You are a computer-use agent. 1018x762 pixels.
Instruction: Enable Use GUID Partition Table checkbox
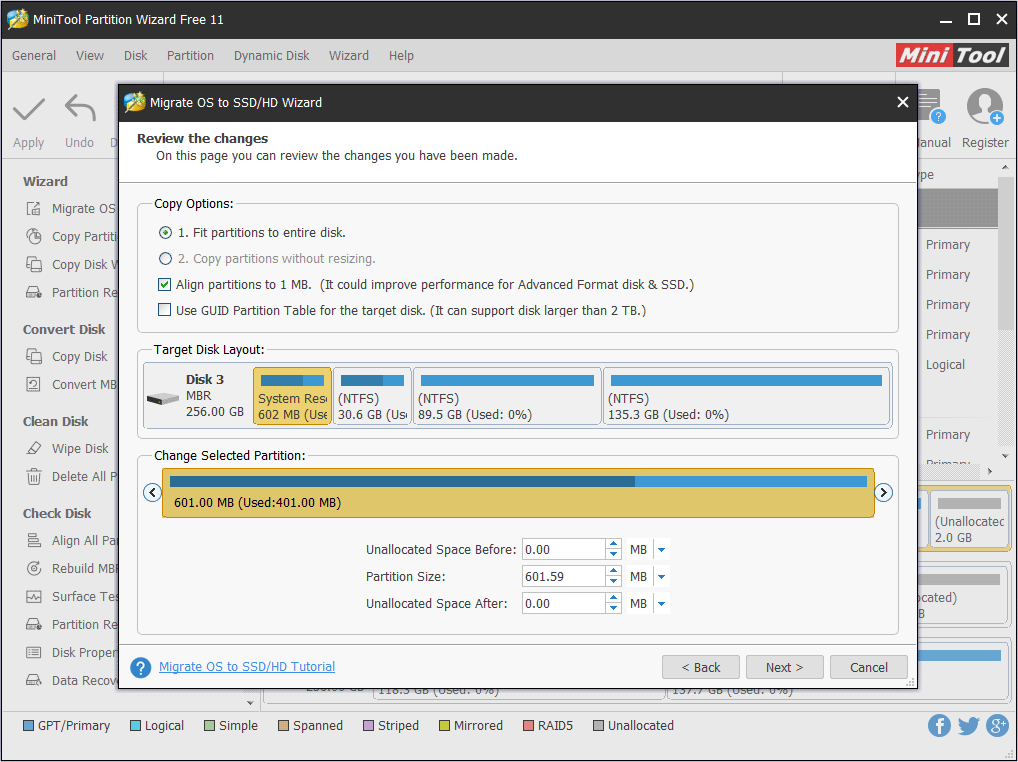164,310
